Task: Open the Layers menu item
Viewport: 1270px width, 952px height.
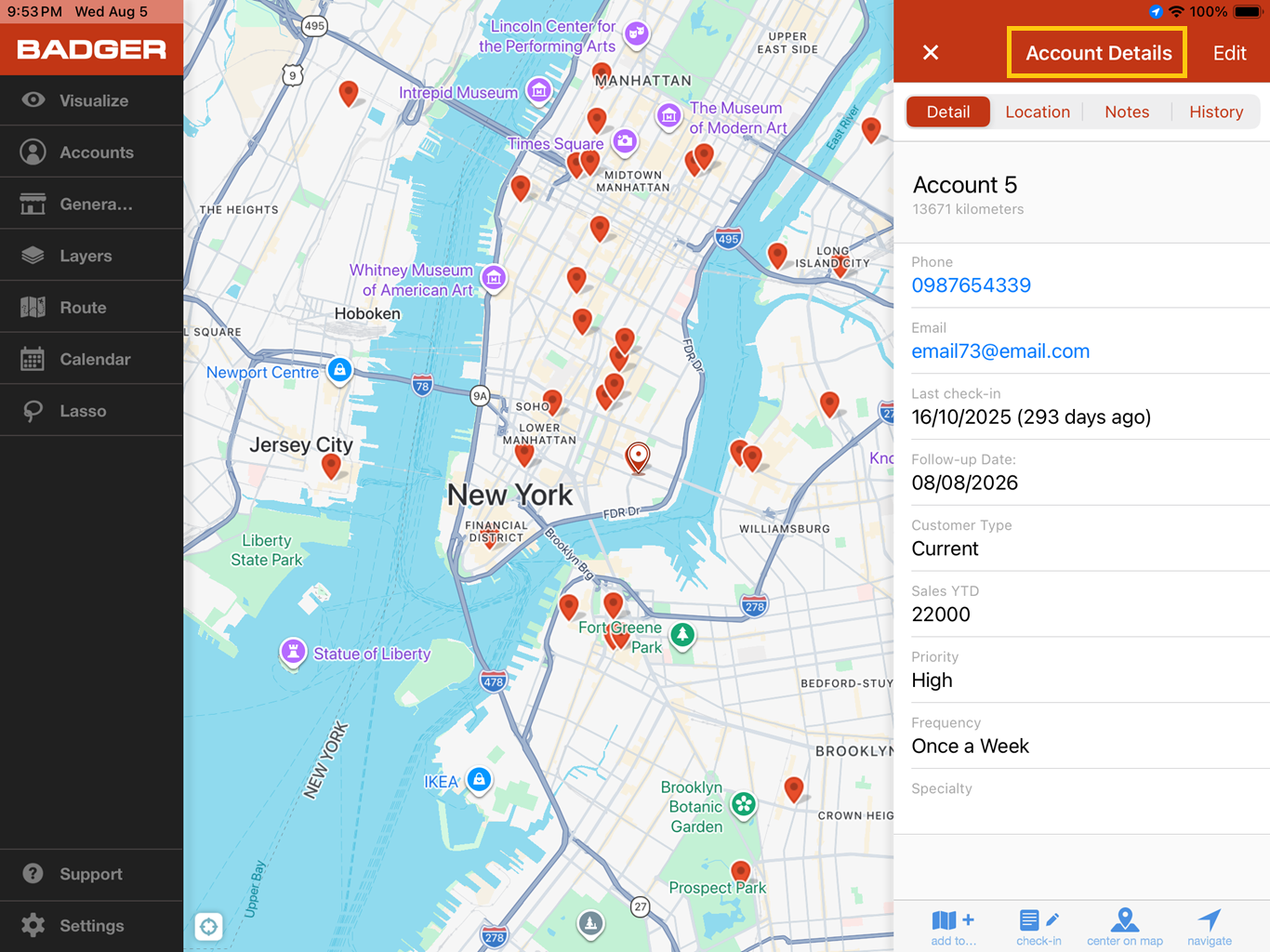Action: [x=91, y=256]
